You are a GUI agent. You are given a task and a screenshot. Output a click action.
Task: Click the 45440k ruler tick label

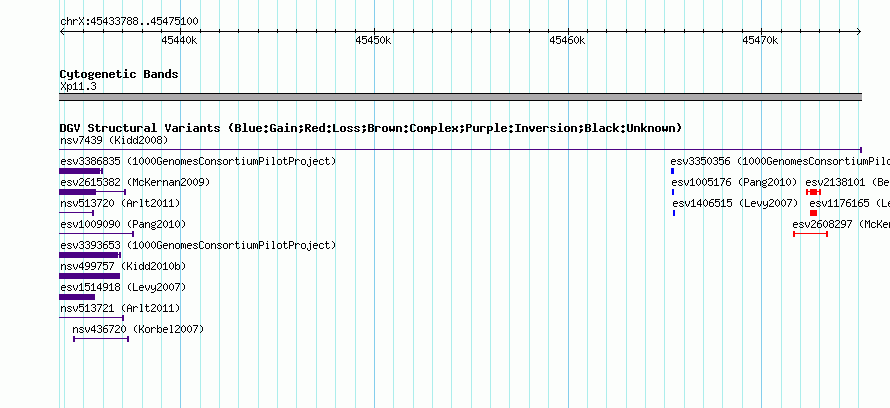[x=179, y=40]
